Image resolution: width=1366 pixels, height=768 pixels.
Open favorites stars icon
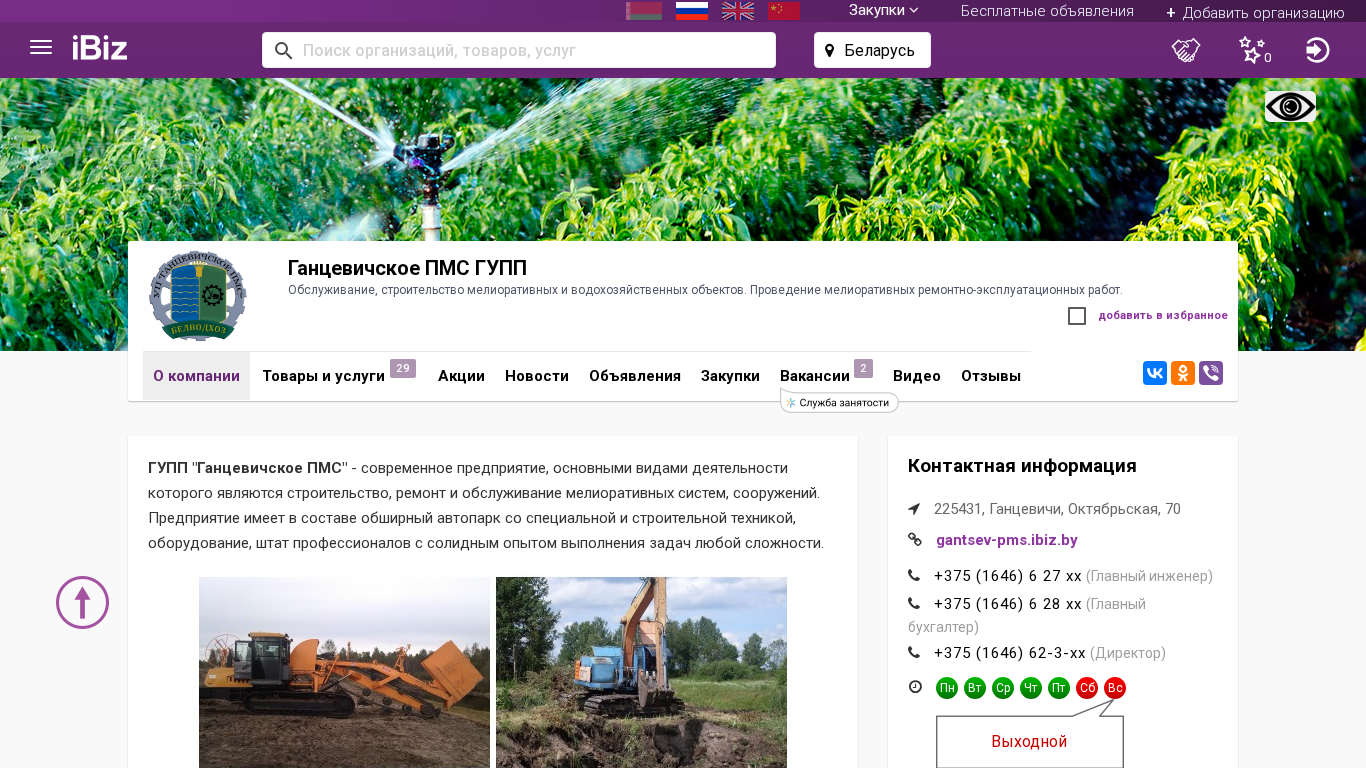click(x=1253, y=50)
